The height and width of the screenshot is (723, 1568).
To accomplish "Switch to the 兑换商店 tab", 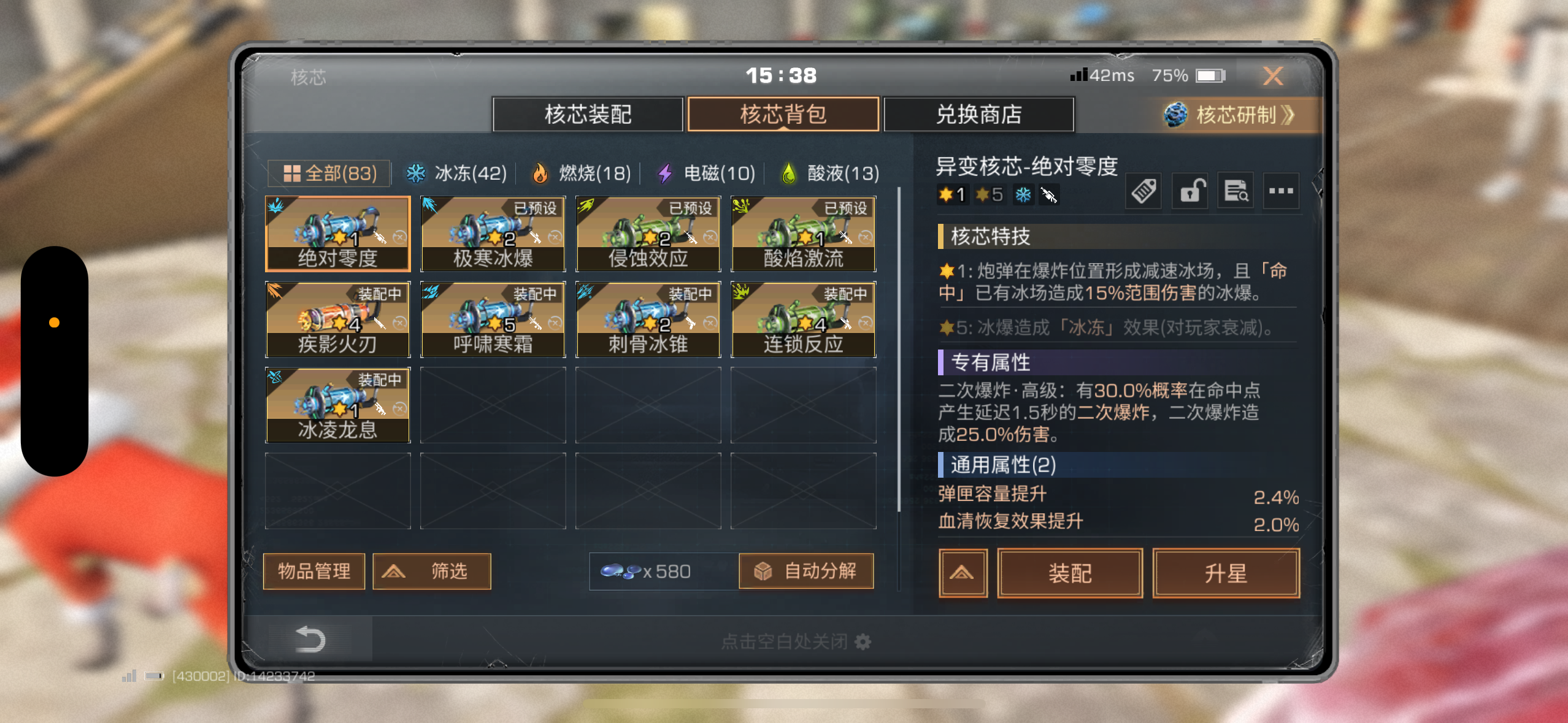I will click(x=978, y=115).
